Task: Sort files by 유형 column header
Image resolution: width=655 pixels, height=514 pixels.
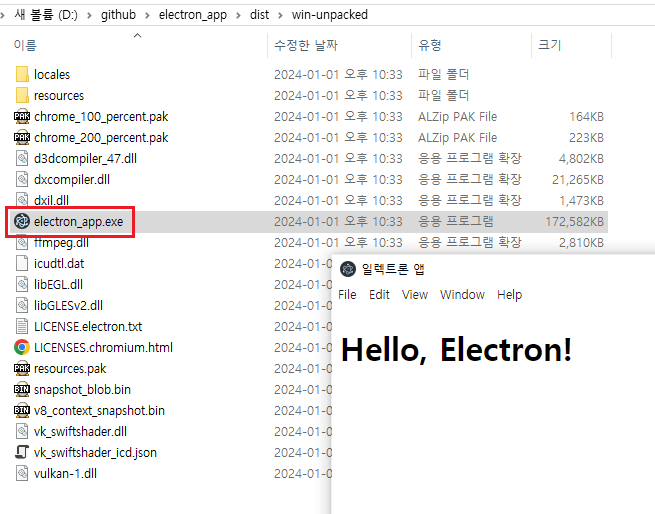Action: [429, 45]
